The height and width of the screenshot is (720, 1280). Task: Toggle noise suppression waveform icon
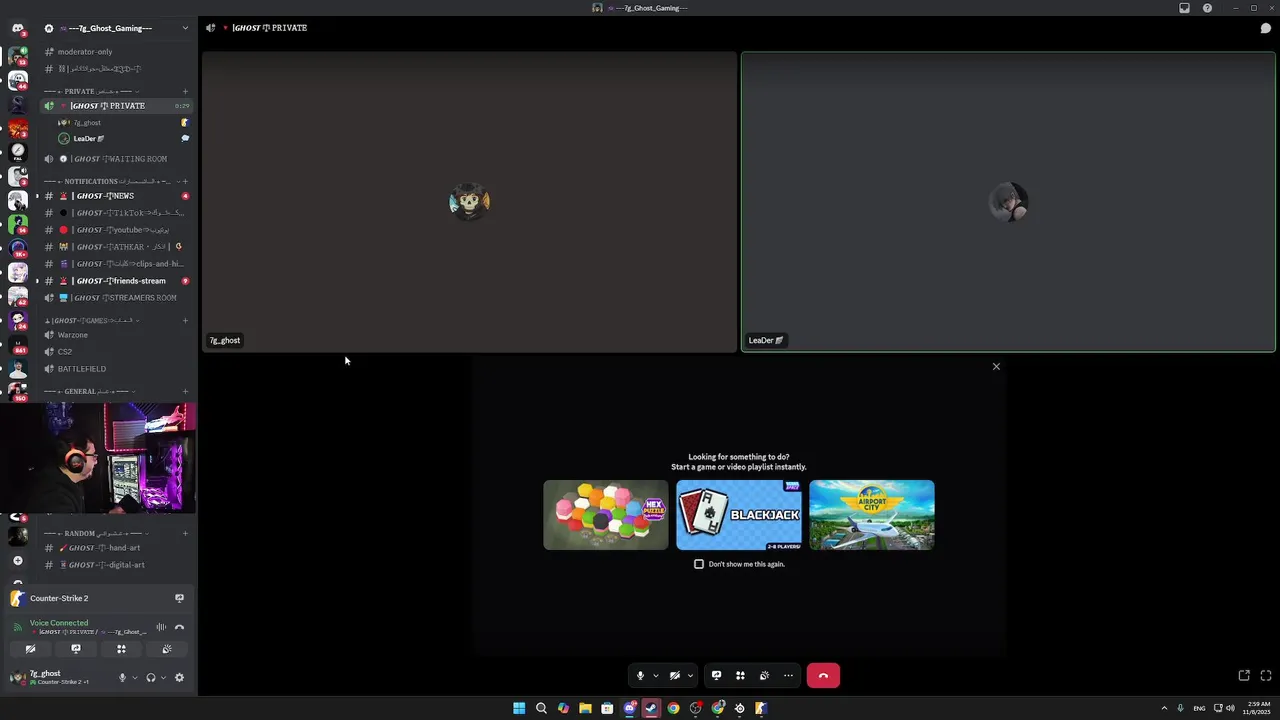click(161, 627)
